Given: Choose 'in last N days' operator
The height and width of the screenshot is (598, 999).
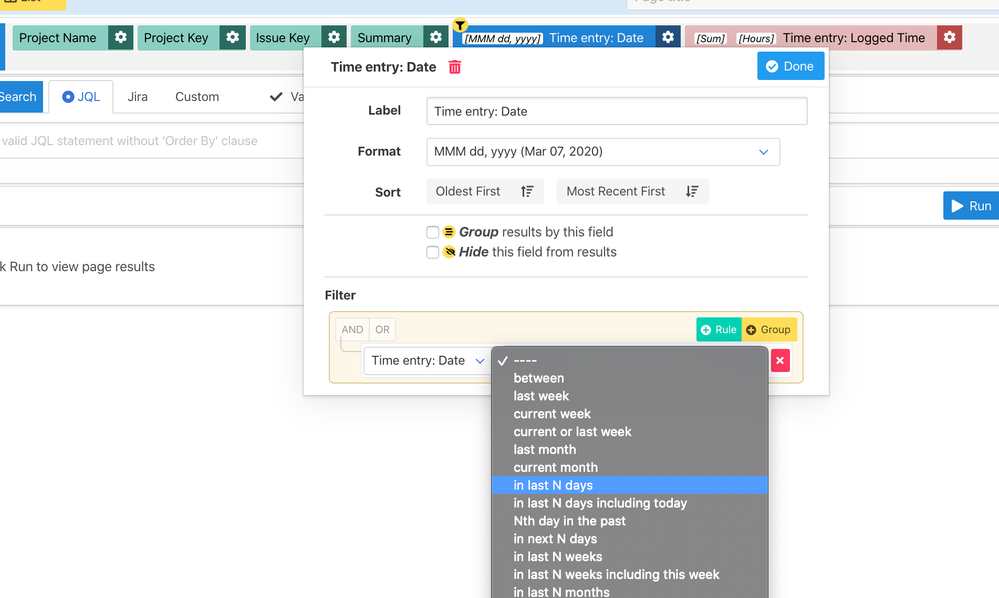Looking at the screenshot, I should 629,485.
